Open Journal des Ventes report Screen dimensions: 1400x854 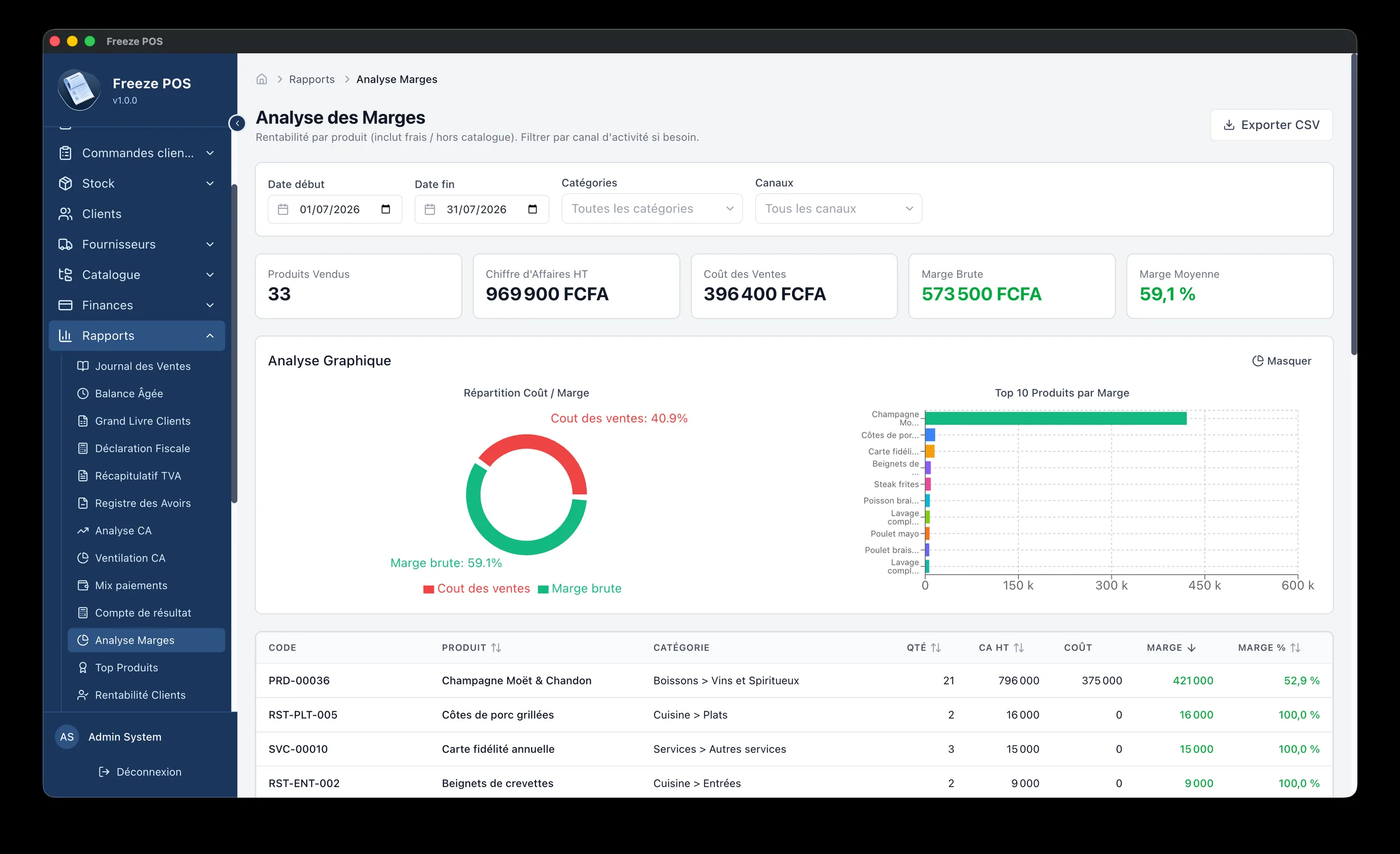tap(143, 366)
